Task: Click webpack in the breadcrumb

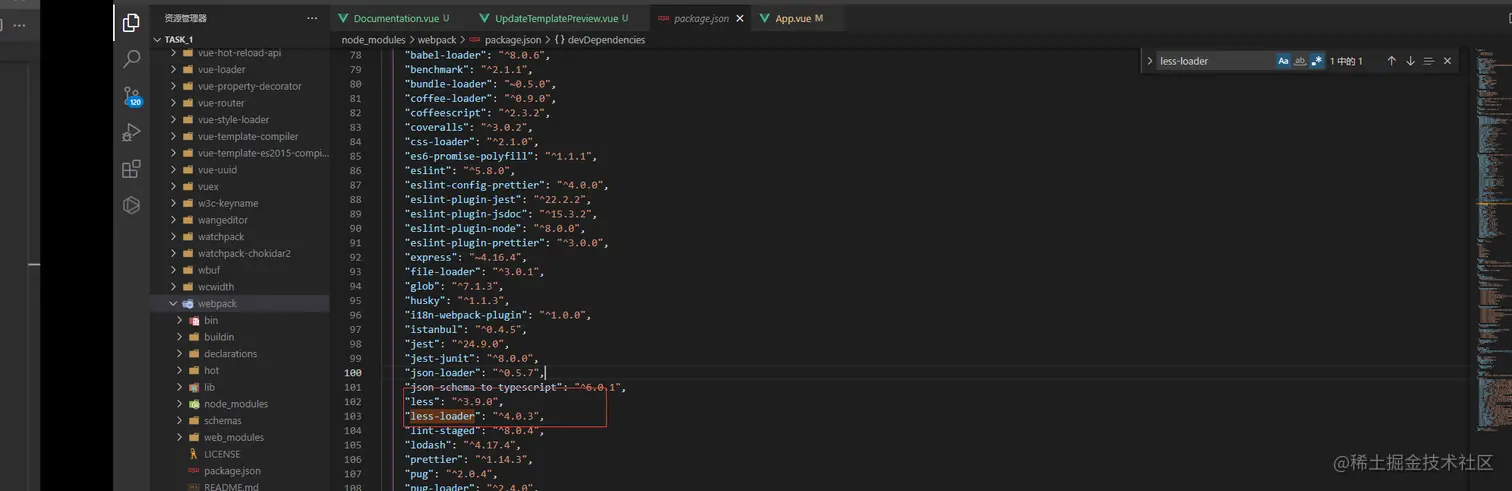Action: 437,40
